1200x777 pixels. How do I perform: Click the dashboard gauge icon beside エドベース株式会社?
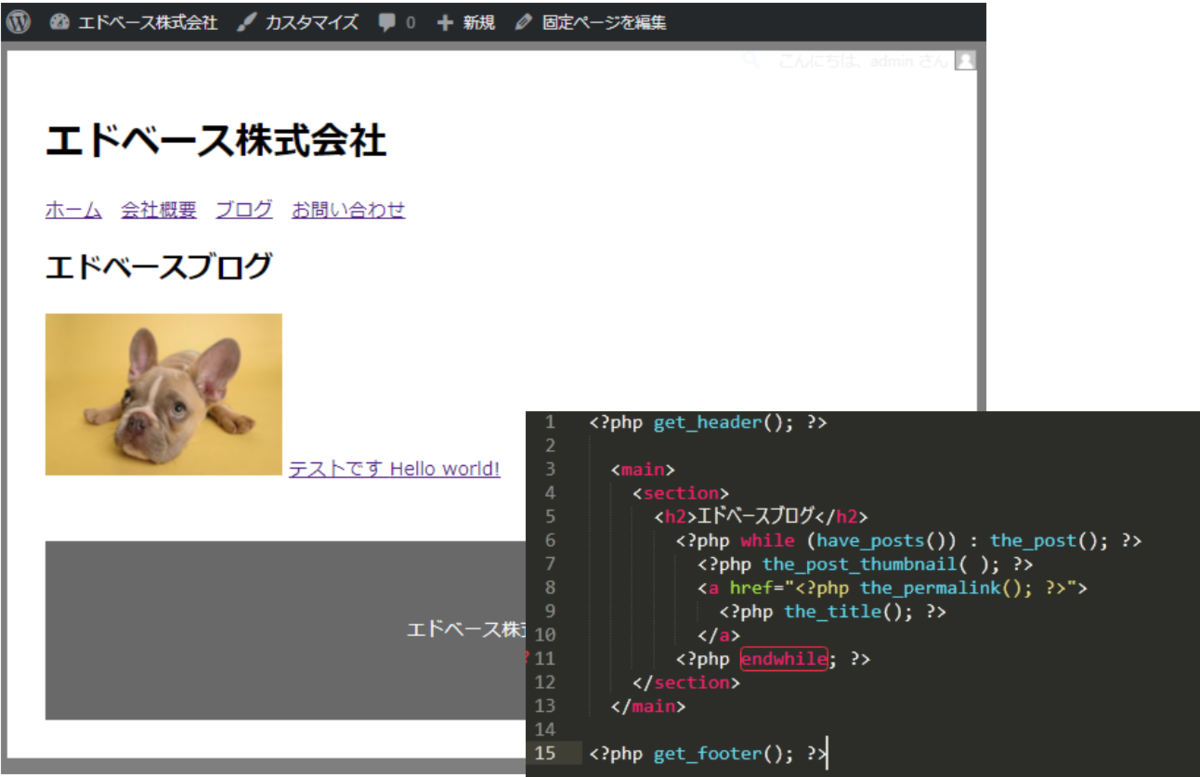59,22
